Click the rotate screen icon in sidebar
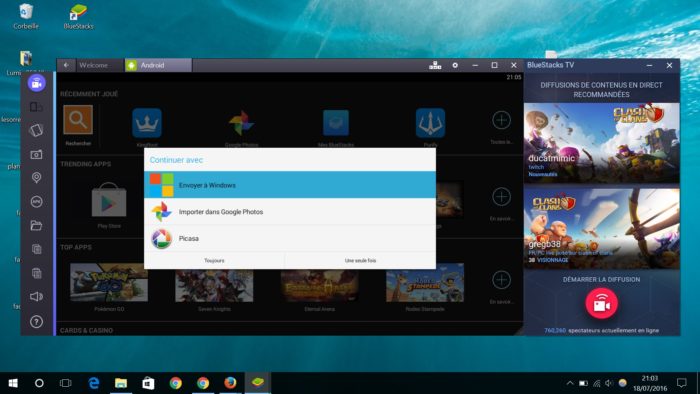Image resolution: width=700 pixels, height=394 pixels. click(36, 107)
